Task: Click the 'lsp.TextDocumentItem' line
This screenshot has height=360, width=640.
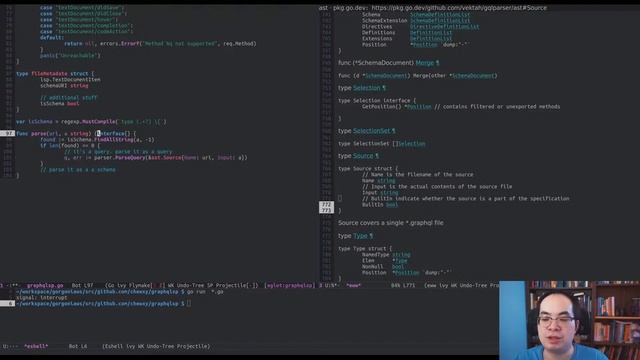Action: tap(70, 80)
